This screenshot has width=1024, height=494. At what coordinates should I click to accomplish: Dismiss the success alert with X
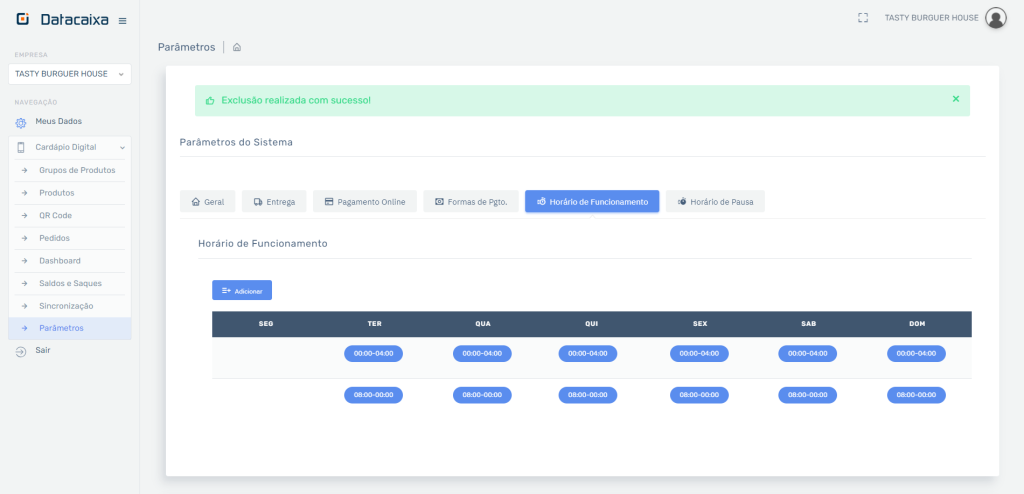pyautogui.click(x=955, y=99)
